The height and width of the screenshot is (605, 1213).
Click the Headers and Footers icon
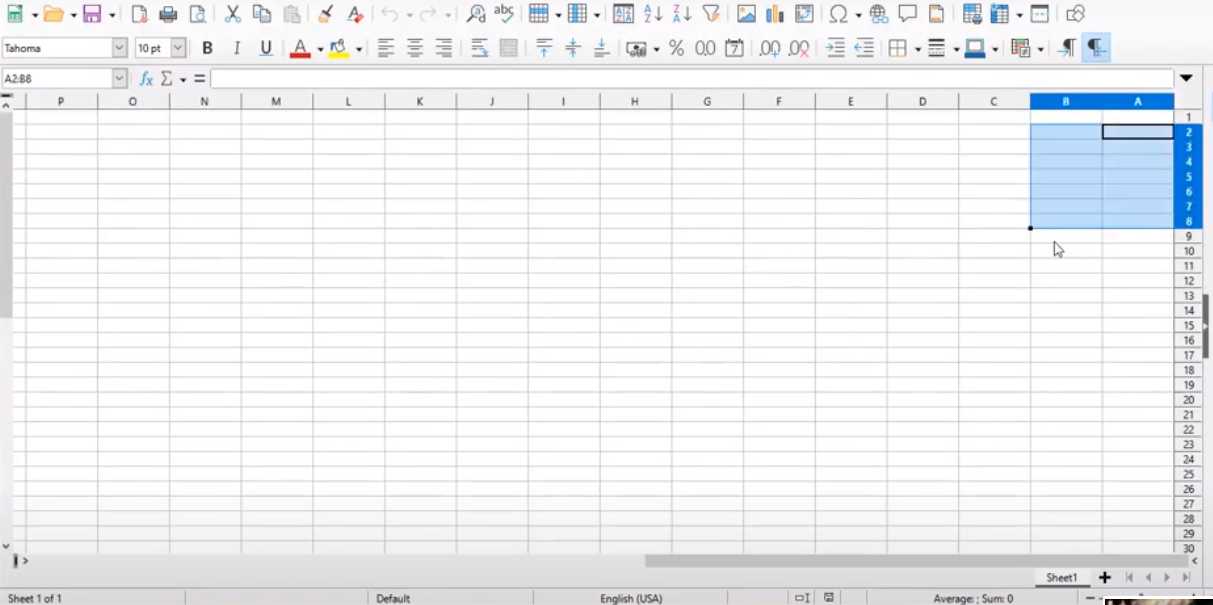pos(937,14)
